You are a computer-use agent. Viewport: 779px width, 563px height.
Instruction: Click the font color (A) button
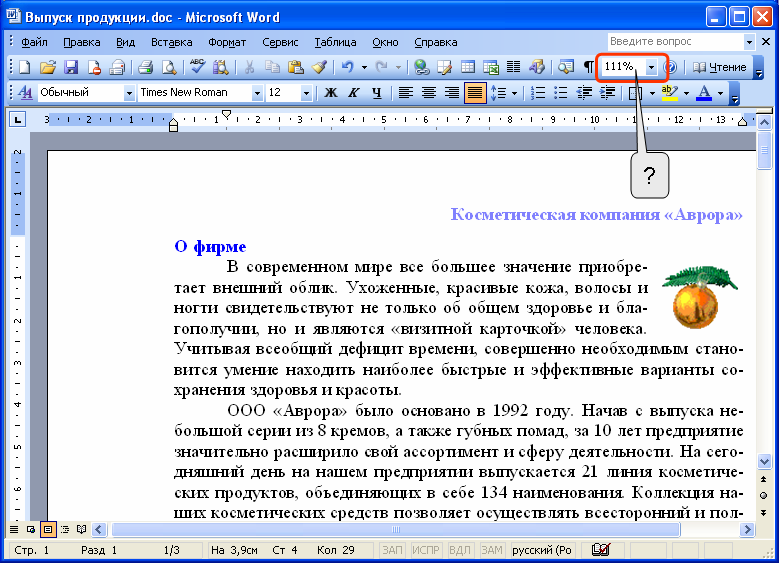702,93
